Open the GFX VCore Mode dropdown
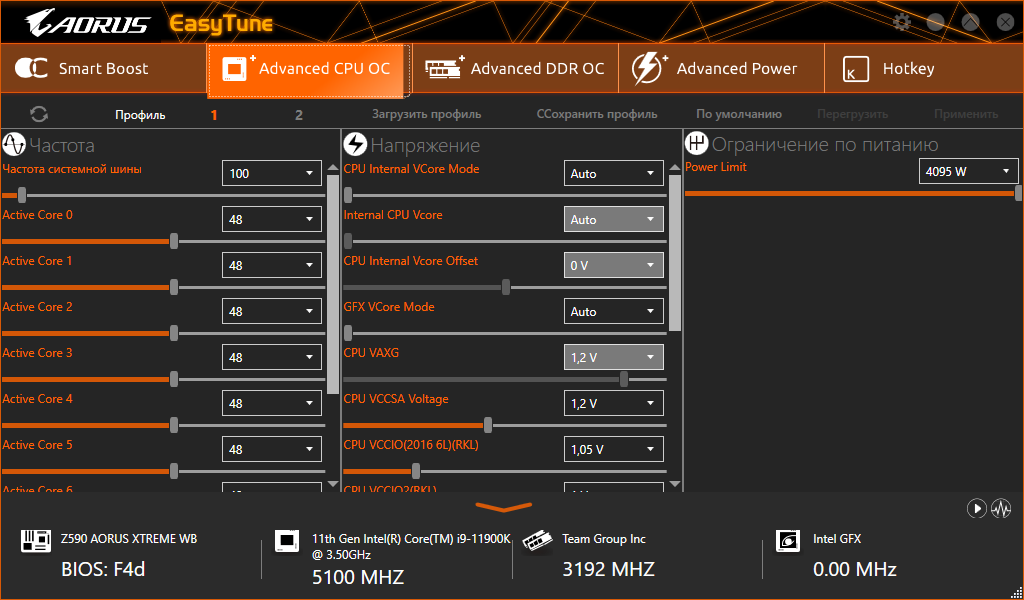 coord(614,311)
